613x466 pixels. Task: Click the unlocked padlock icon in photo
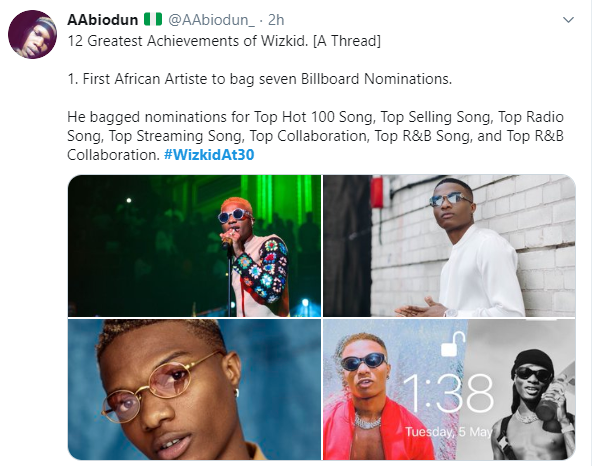453,344
